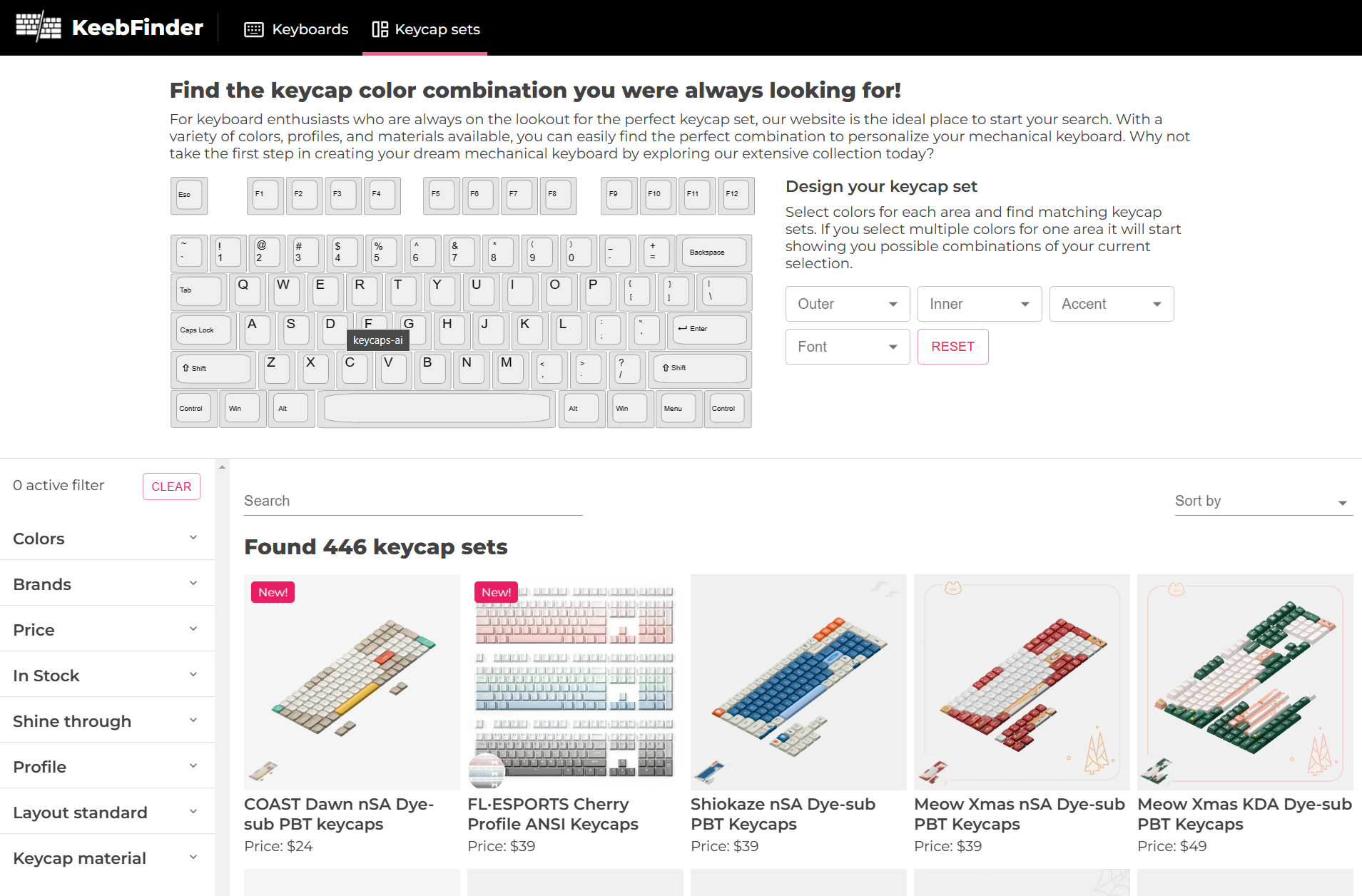Click the left Control keycap

click(194, 409)
